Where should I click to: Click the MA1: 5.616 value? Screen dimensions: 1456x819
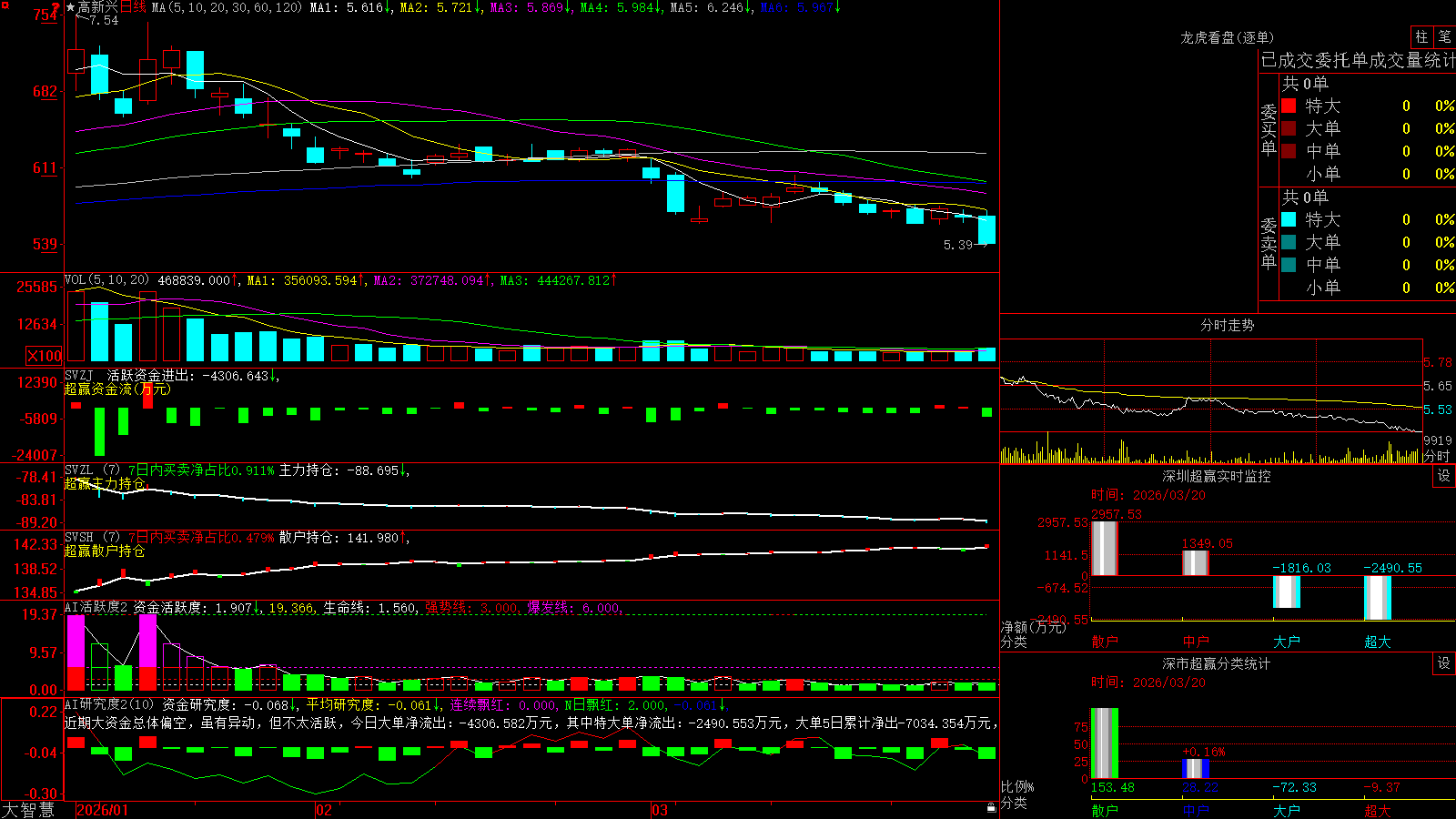347,7
